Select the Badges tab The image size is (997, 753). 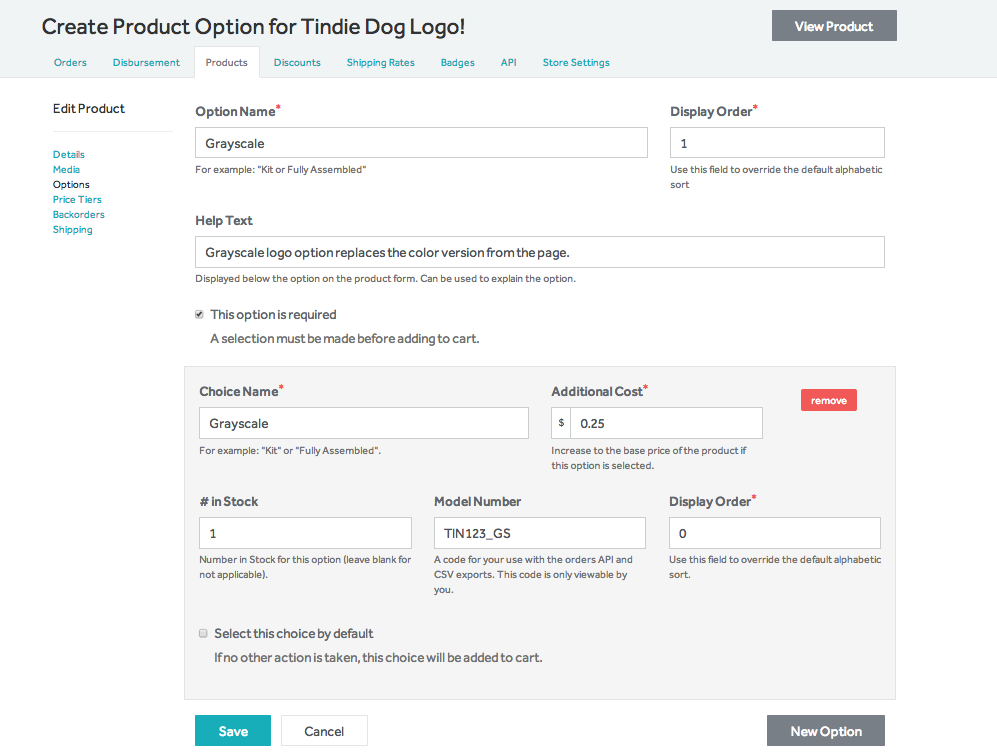pos(457,63)
